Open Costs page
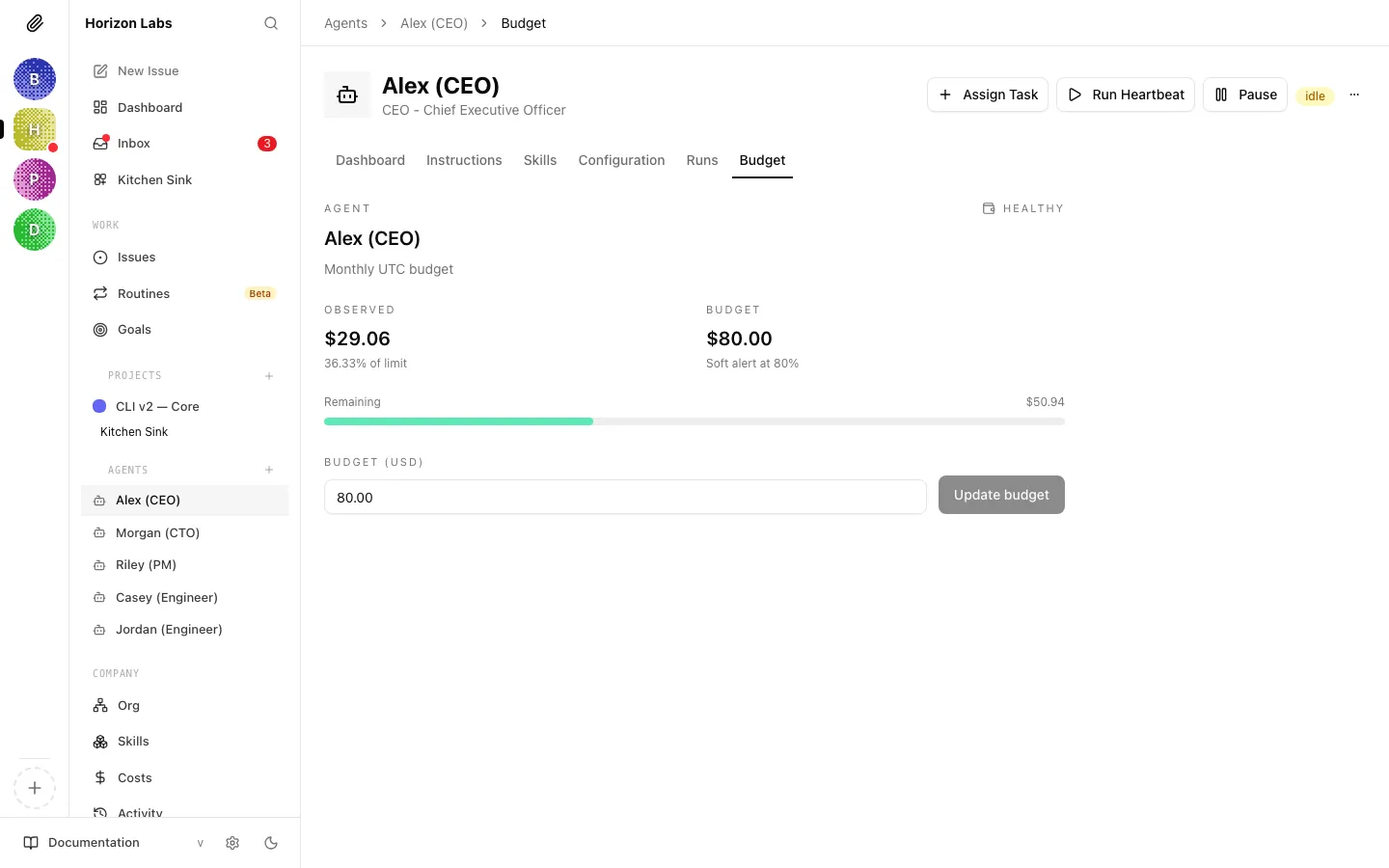1389x868 pixels. point(184,777)
